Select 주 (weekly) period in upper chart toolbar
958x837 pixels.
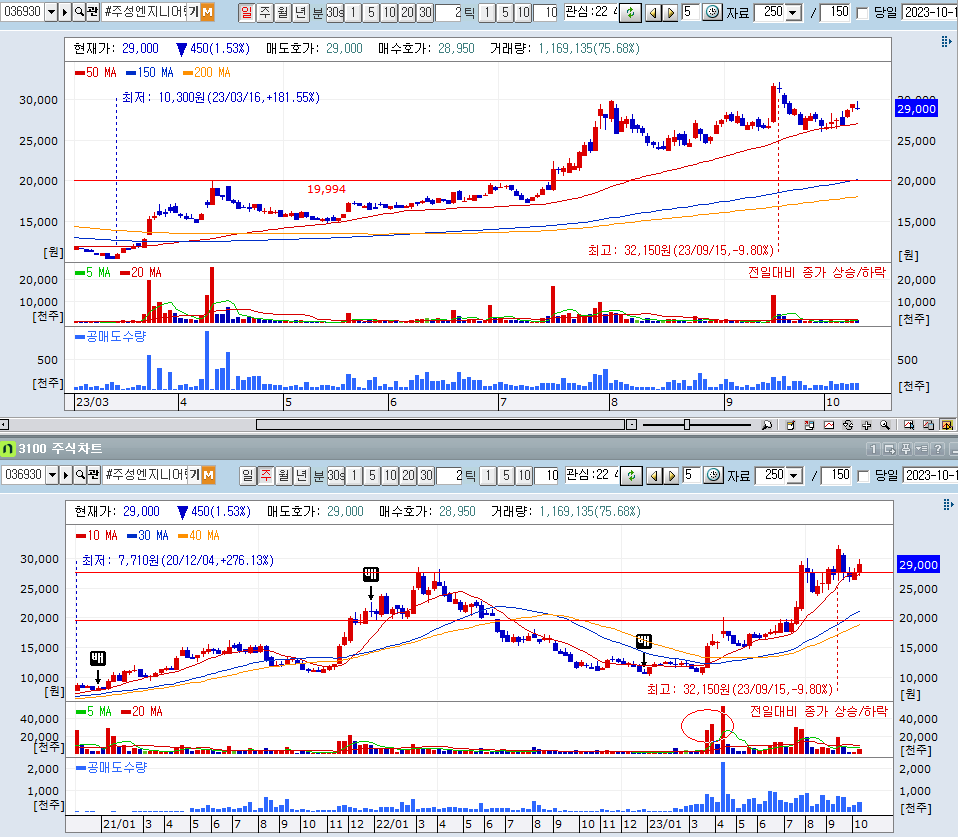265,12
